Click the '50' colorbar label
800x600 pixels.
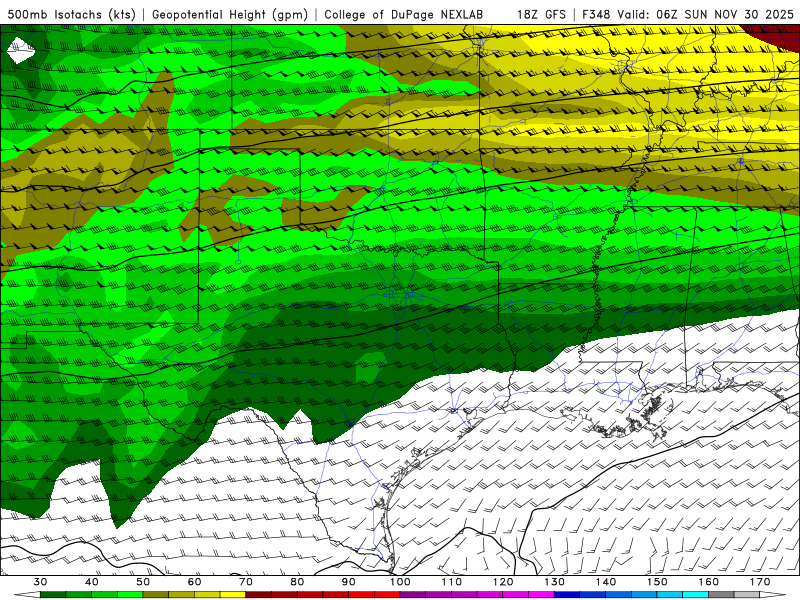(x=143, y=582)
